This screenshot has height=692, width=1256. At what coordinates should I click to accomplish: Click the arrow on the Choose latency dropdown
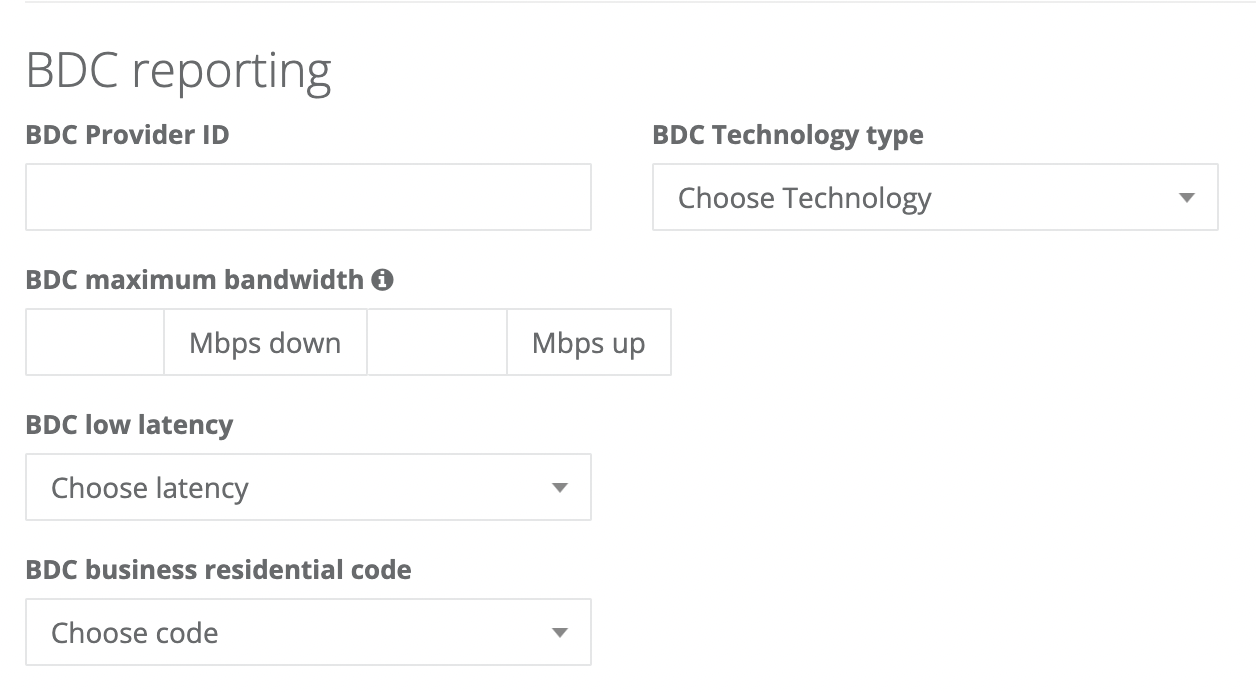click(x=561, y=487)
